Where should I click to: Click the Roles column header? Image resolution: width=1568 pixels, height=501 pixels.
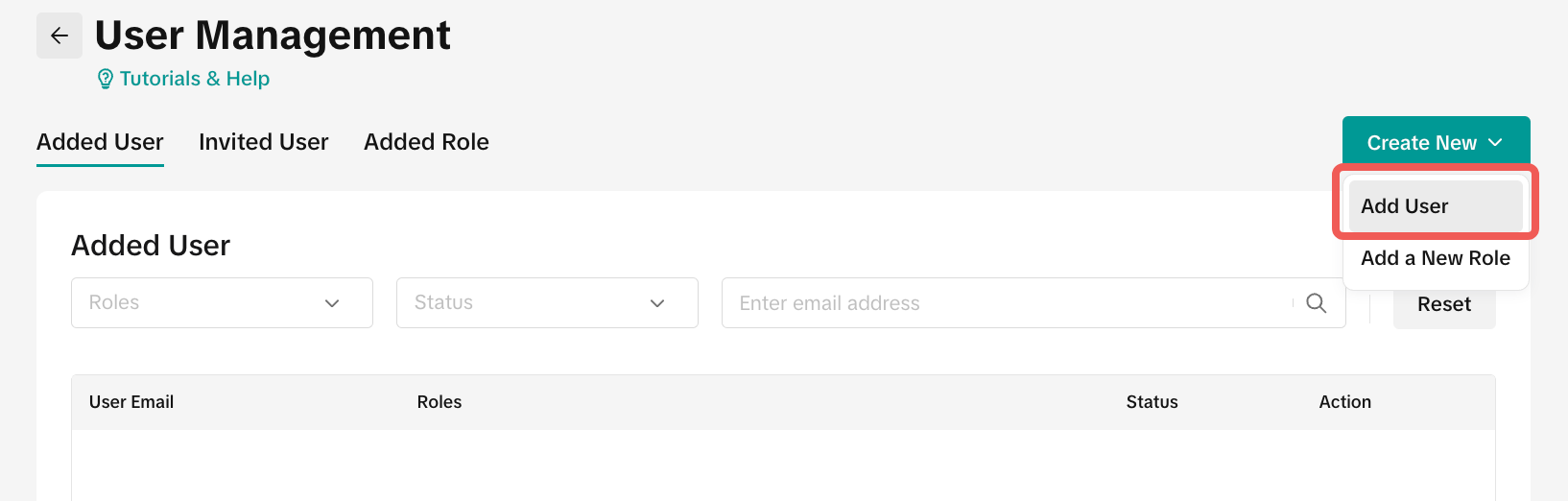tap(440, 402)
